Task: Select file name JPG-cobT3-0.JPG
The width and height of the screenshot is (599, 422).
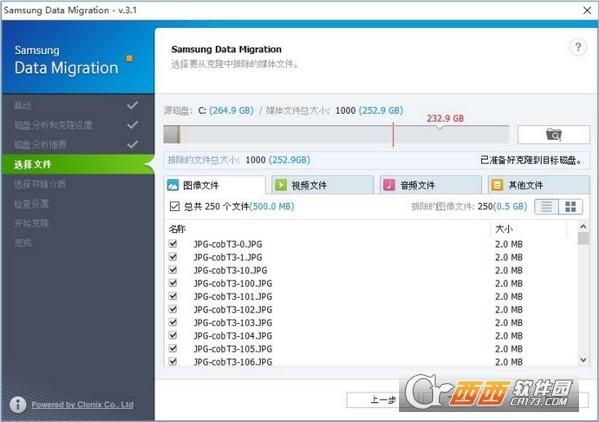Action: pos(228,244)
